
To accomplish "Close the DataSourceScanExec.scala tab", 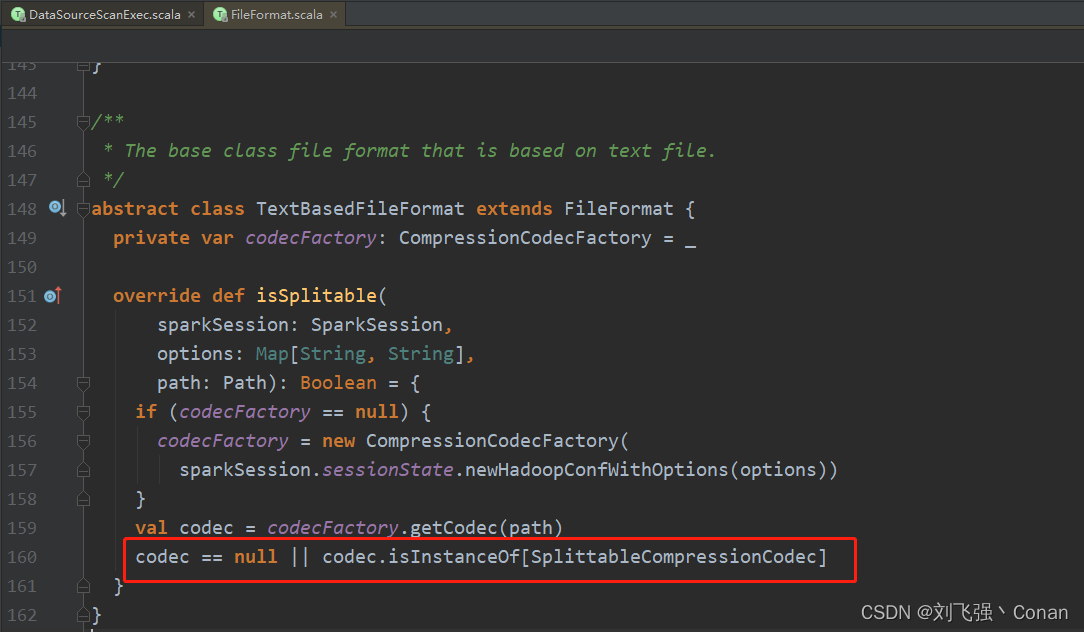I will (190, 15).
